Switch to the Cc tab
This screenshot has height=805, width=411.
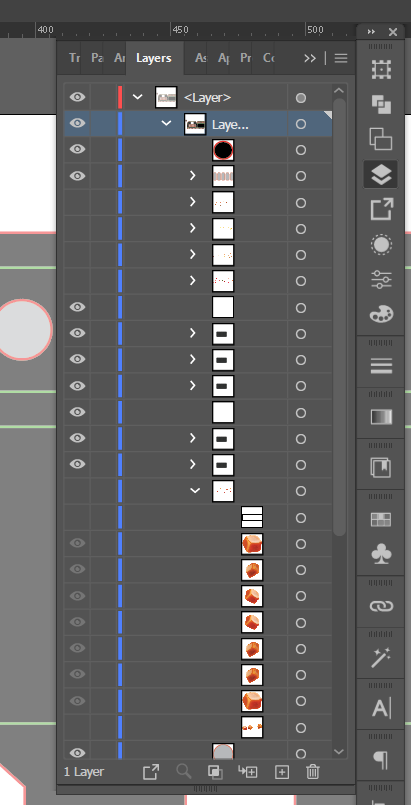pos(268,58)
